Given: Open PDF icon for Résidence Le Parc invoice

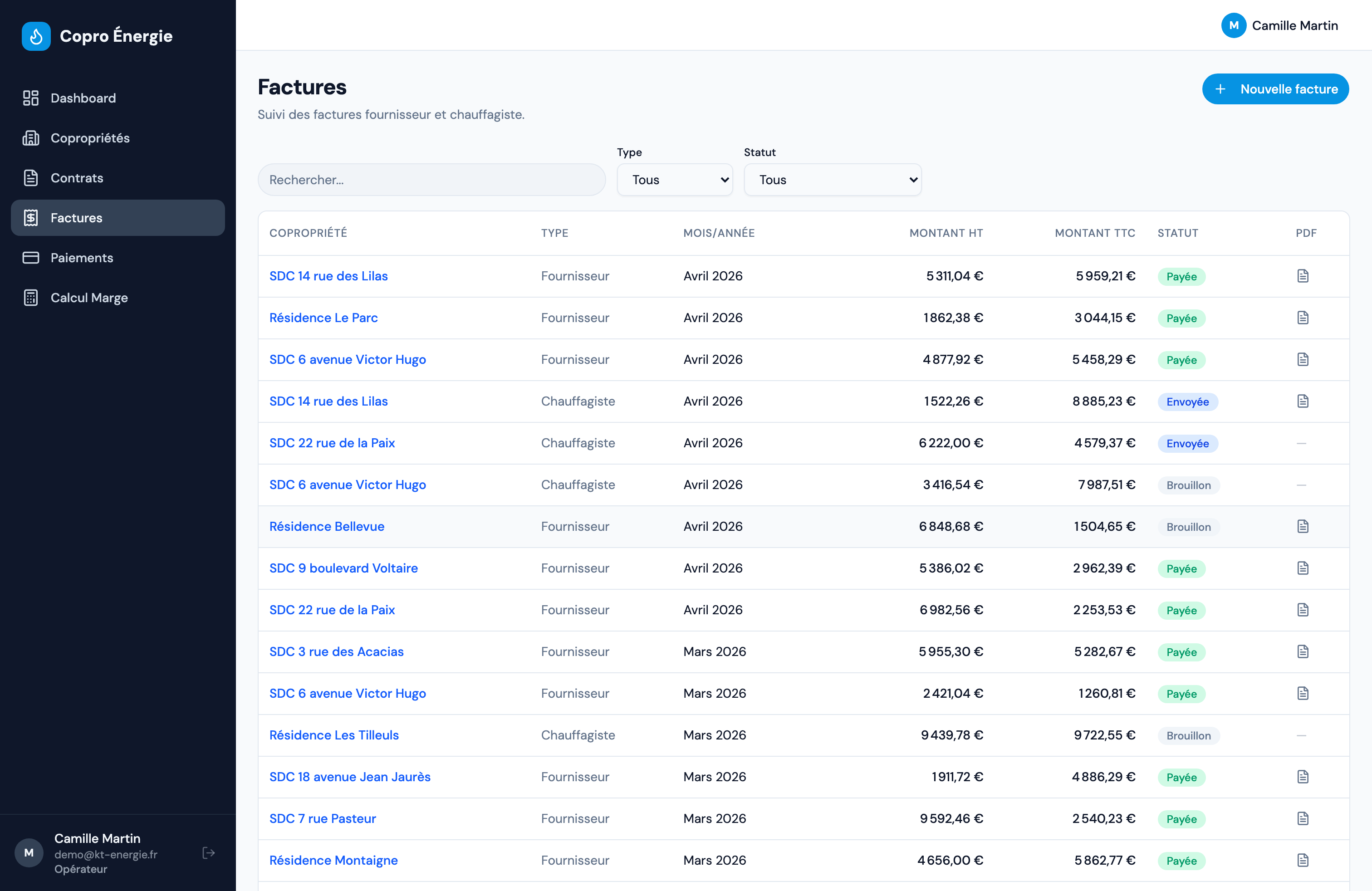Looking at the screenshot, I should pyautogui.click(x=1302, y=318).
